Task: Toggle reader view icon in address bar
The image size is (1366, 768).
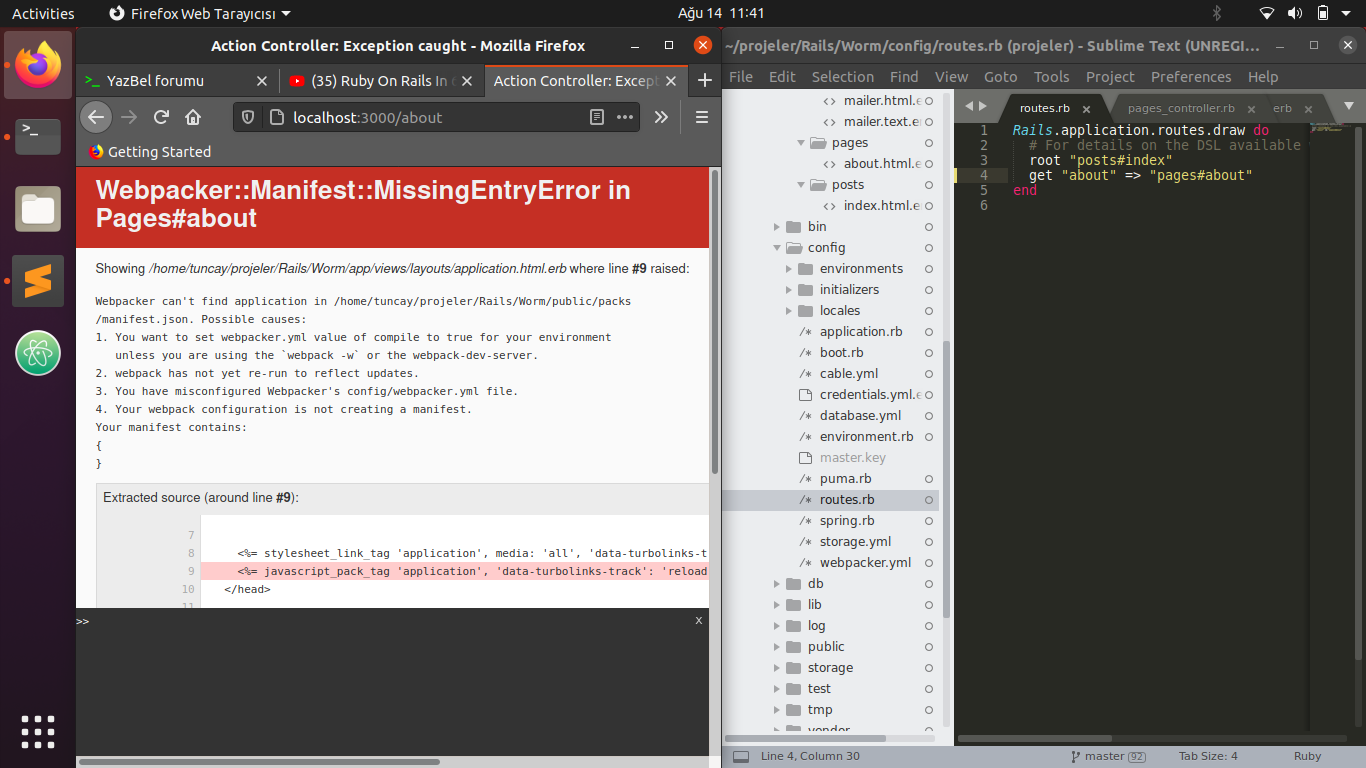Action: click(x=597, y=117)
